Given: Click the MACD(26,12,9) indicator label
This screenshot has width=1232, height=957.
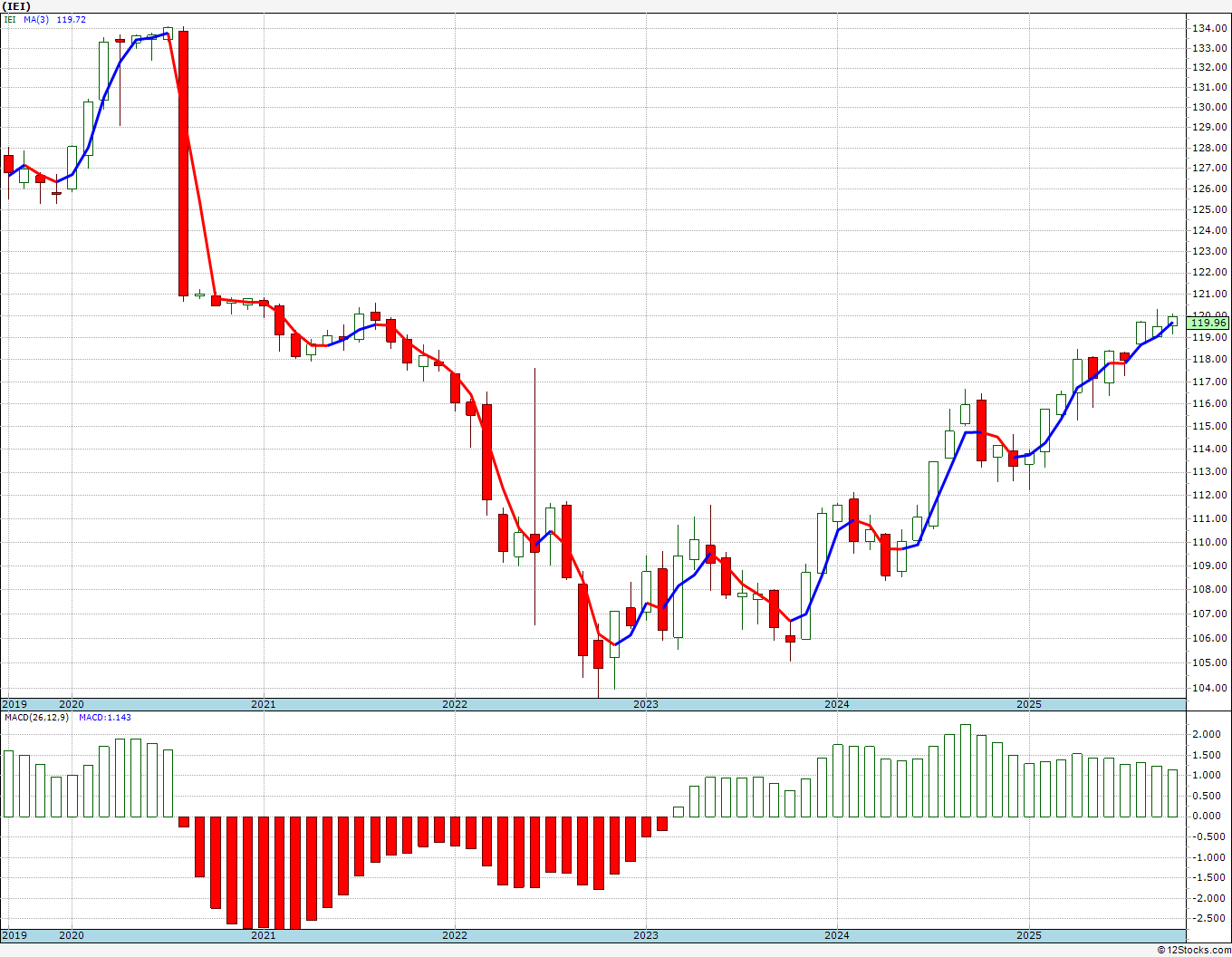Looking at the screenshot, I should 35,718.
